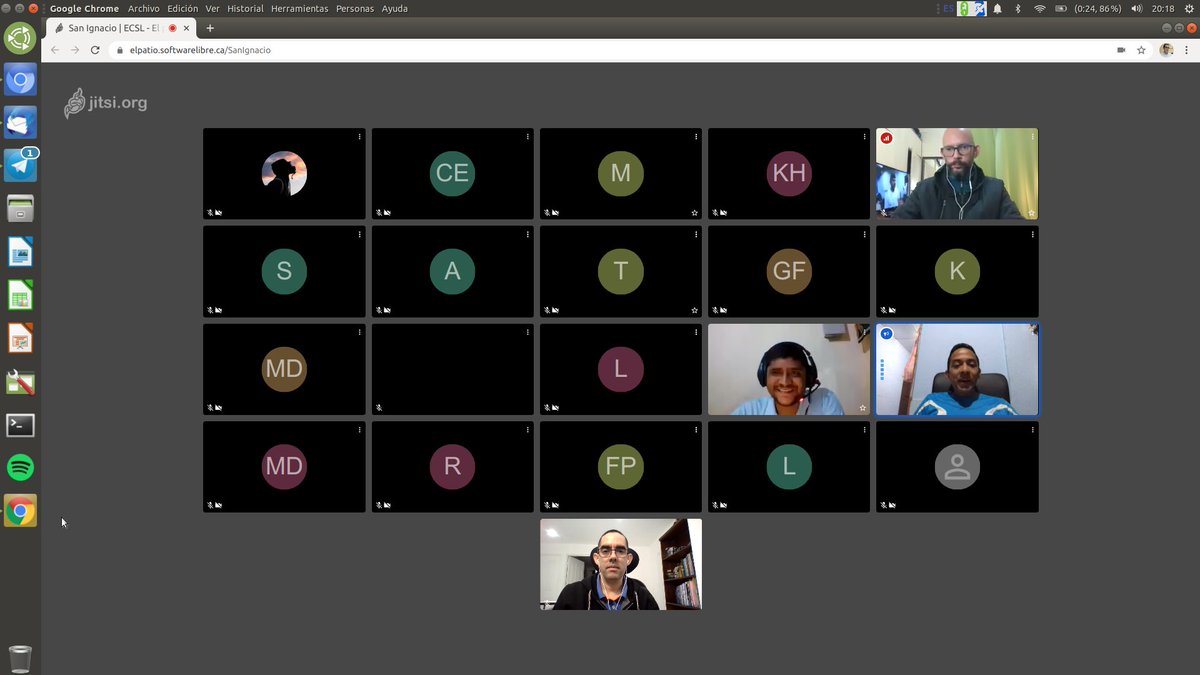Screen dimensions: 1200x675
Task: Launch LibreOffice Writer from the dock
Action: coord(20,252)
